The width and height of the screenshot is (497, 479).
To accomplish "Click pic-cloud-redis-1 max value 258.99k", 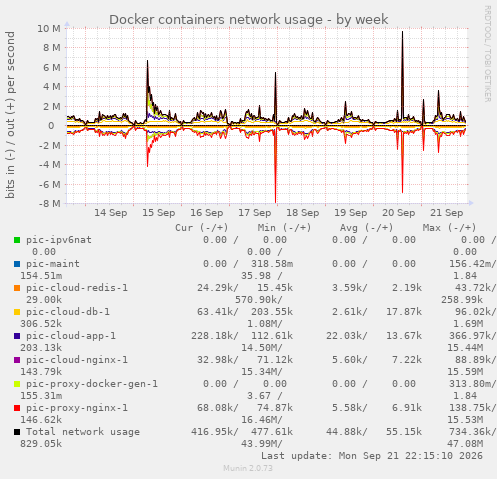I will [462, 300].
